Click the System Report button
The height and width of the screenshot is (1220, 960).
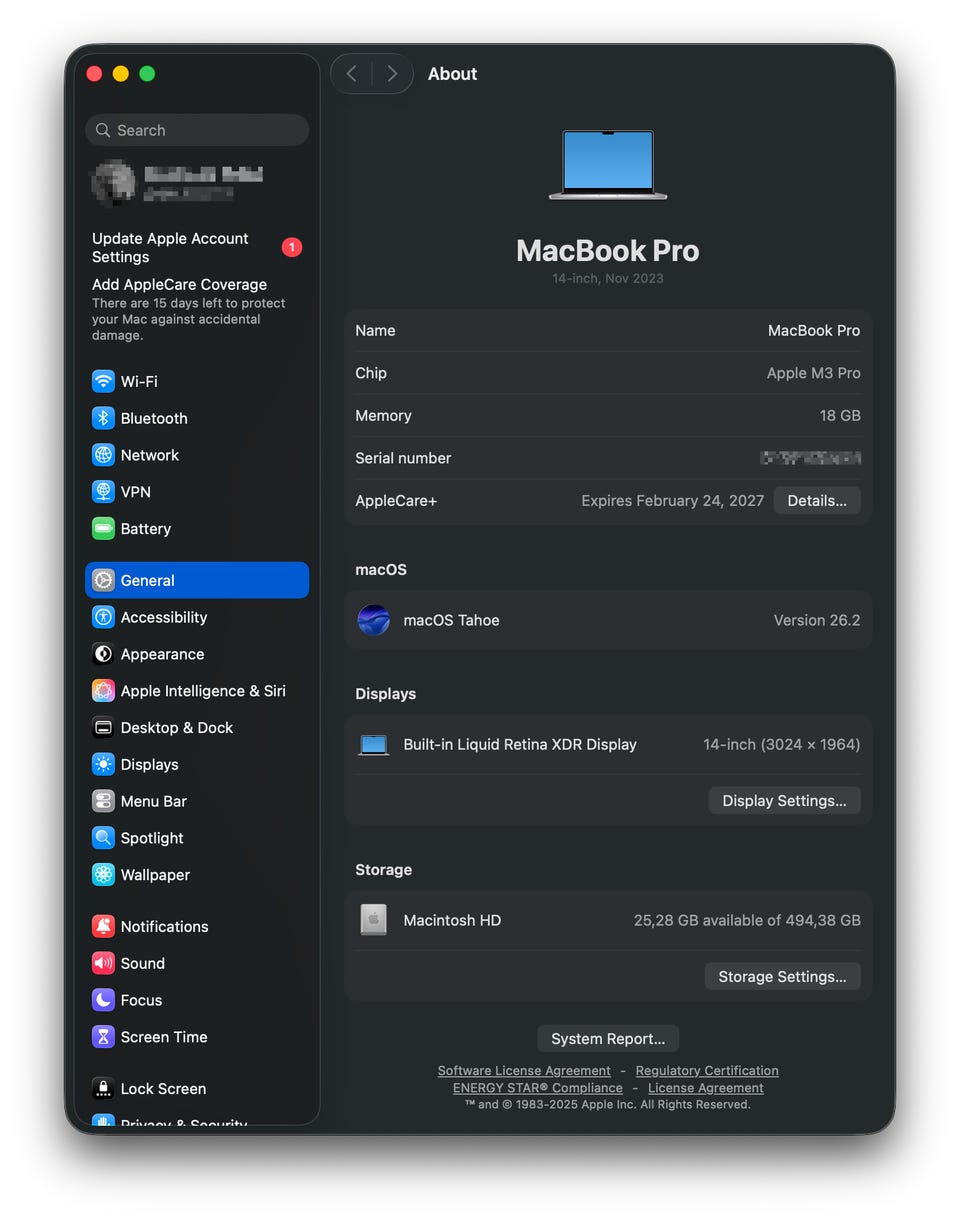click(x=608, y=1038)
